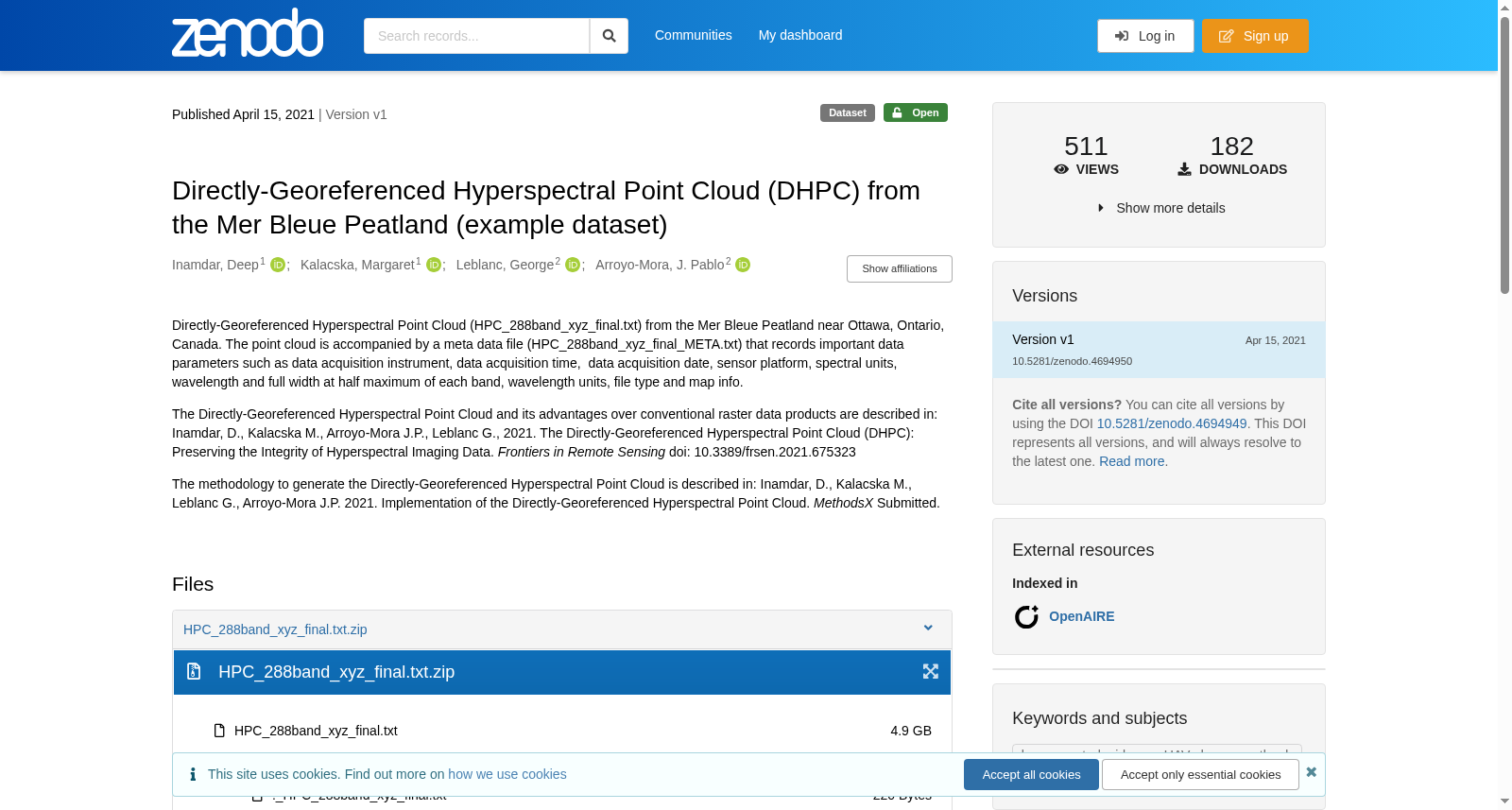Click the zip archive file icon in preview header
Image resolution: width=1512 pixels, height=810 pixels.
[x=194, y=671]
